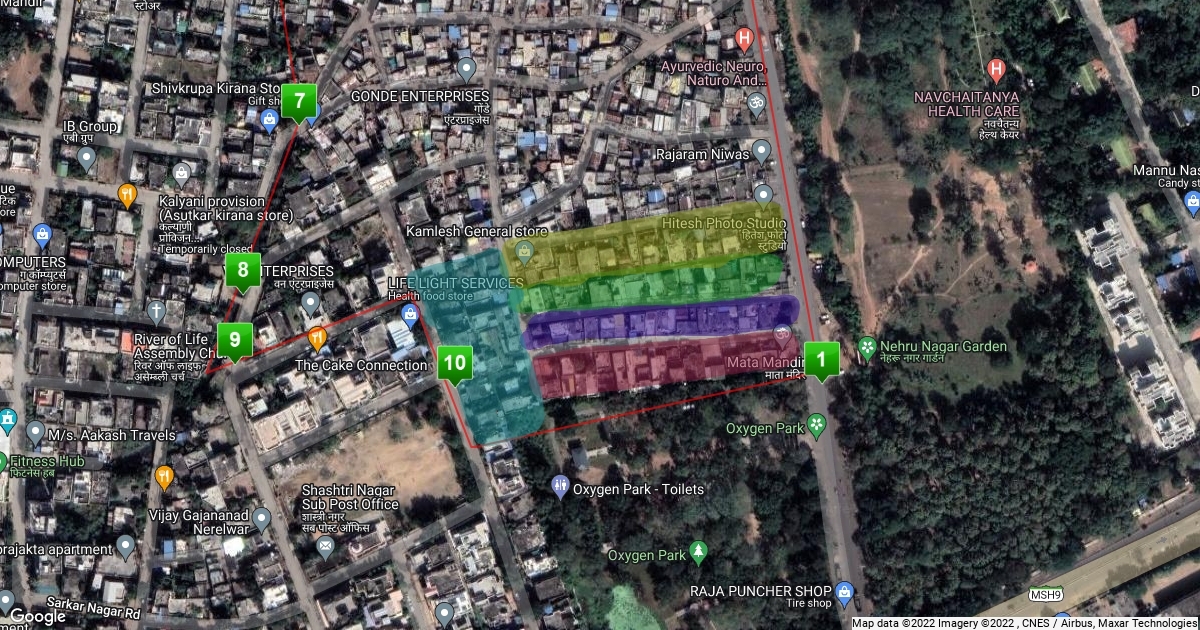Select the M/s. Aakash Travels pin
This screenshot has width=1200, height=630.
click(x=35, y=434)
